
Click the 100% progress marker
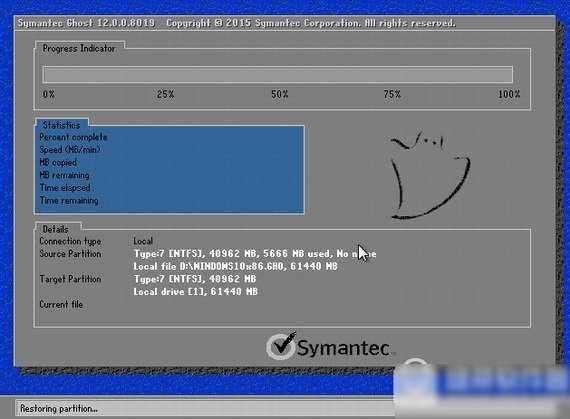point(509,94)
